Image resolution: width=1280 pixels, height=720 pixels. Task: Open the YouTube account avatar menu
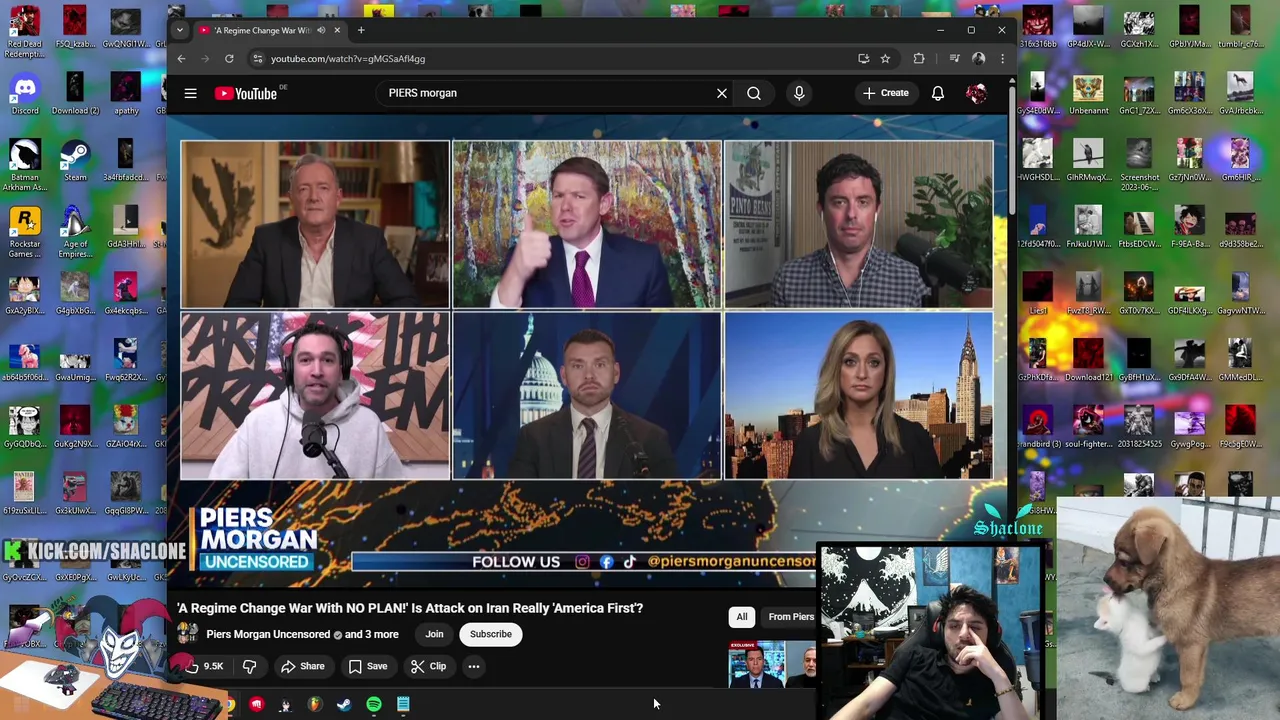[x=977, y=93]
